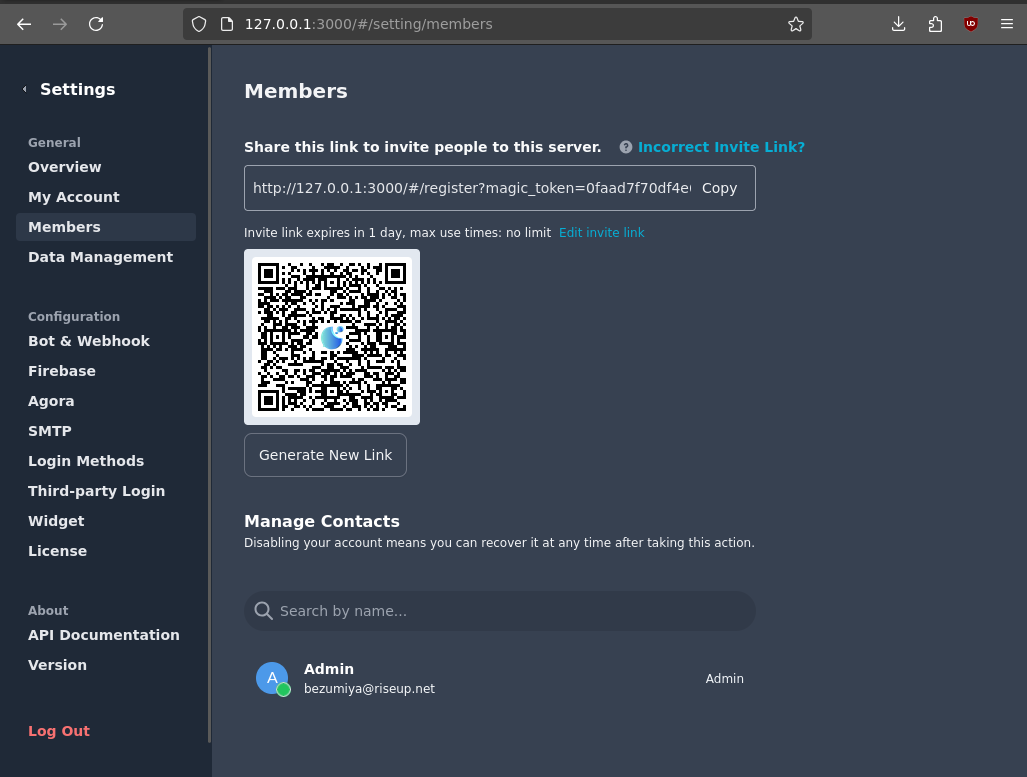Bookmark this page with star icon
This screenshot has height=777, width=1027.
click(796, 24)
